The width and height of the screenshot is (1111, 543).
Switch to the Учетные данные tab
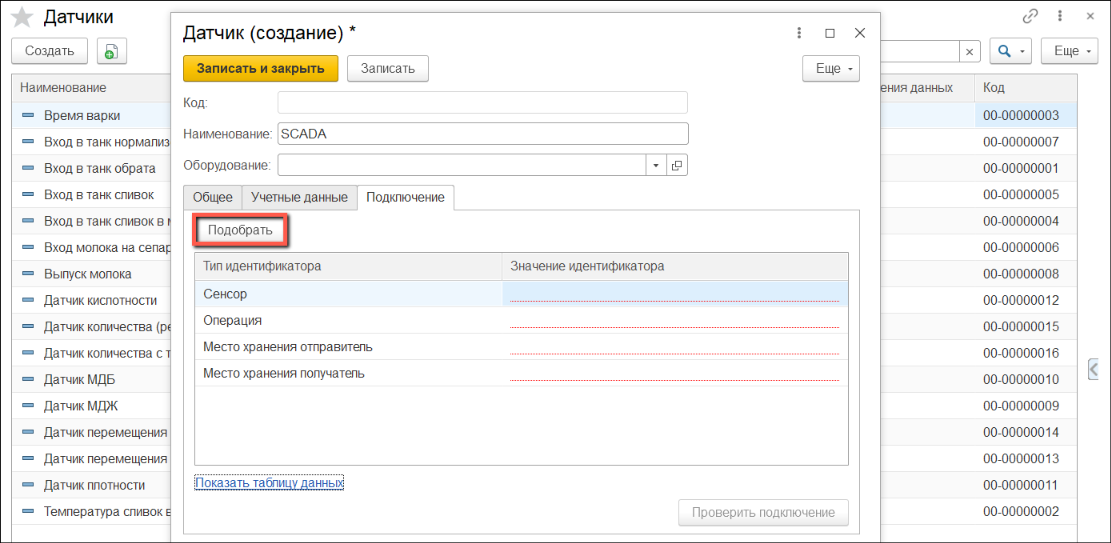click(x=299, y=197)
